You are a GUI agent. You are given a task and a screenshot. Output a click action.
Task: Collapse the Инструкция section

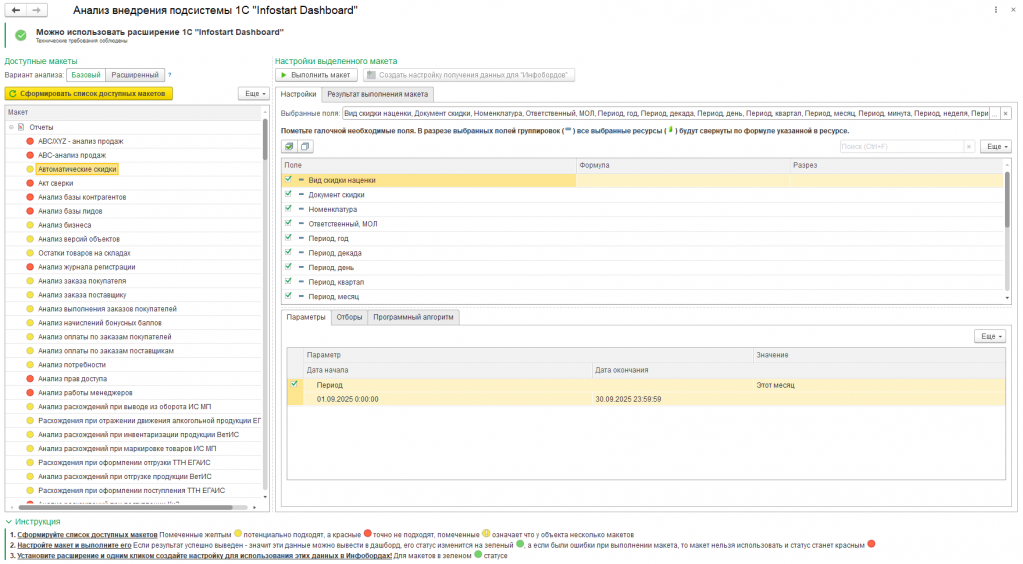coord(8,522)
